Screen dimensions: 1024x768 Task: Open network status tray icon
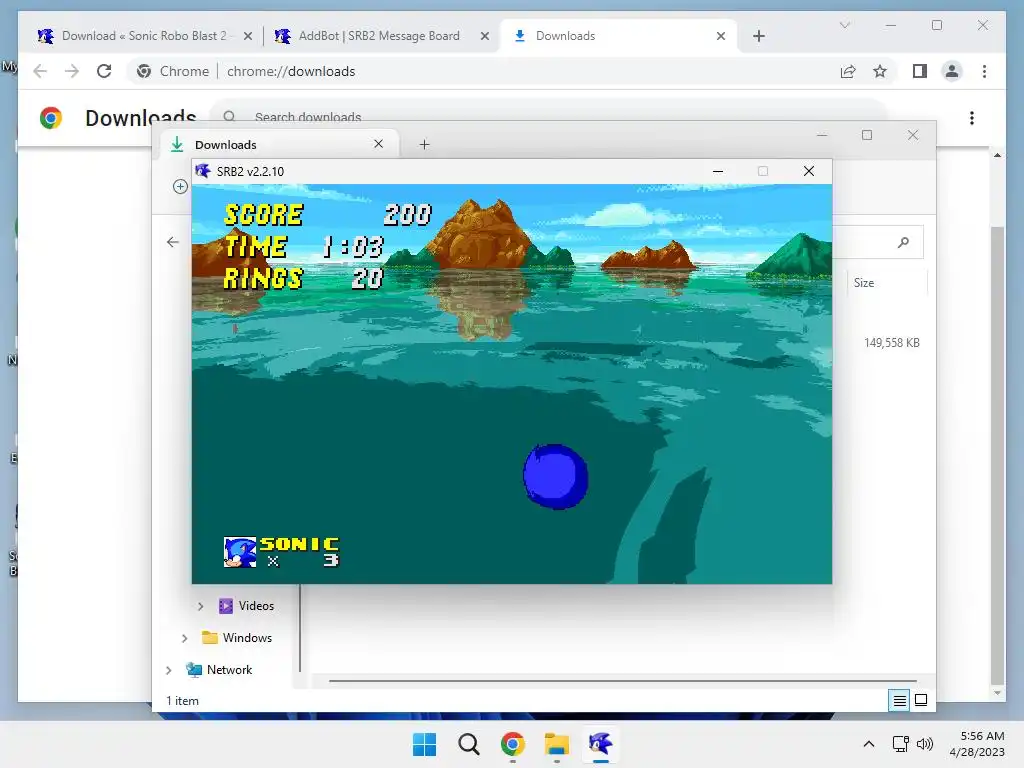pyautogui.click(x=901, y=744)
